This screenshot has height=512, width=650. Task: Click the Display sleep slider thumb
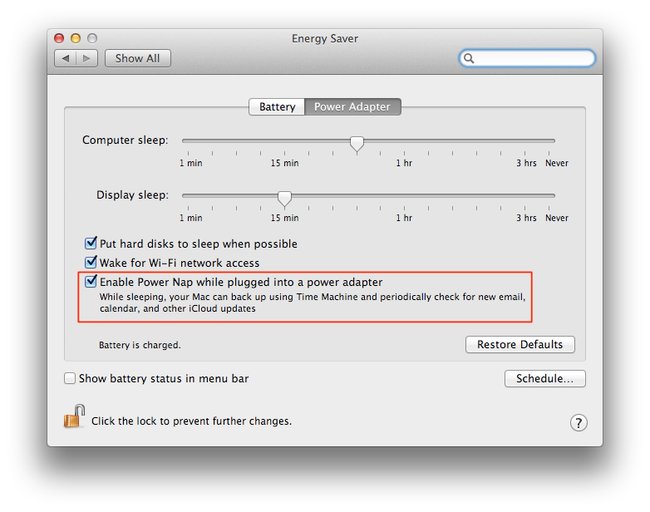coord(284,199)
